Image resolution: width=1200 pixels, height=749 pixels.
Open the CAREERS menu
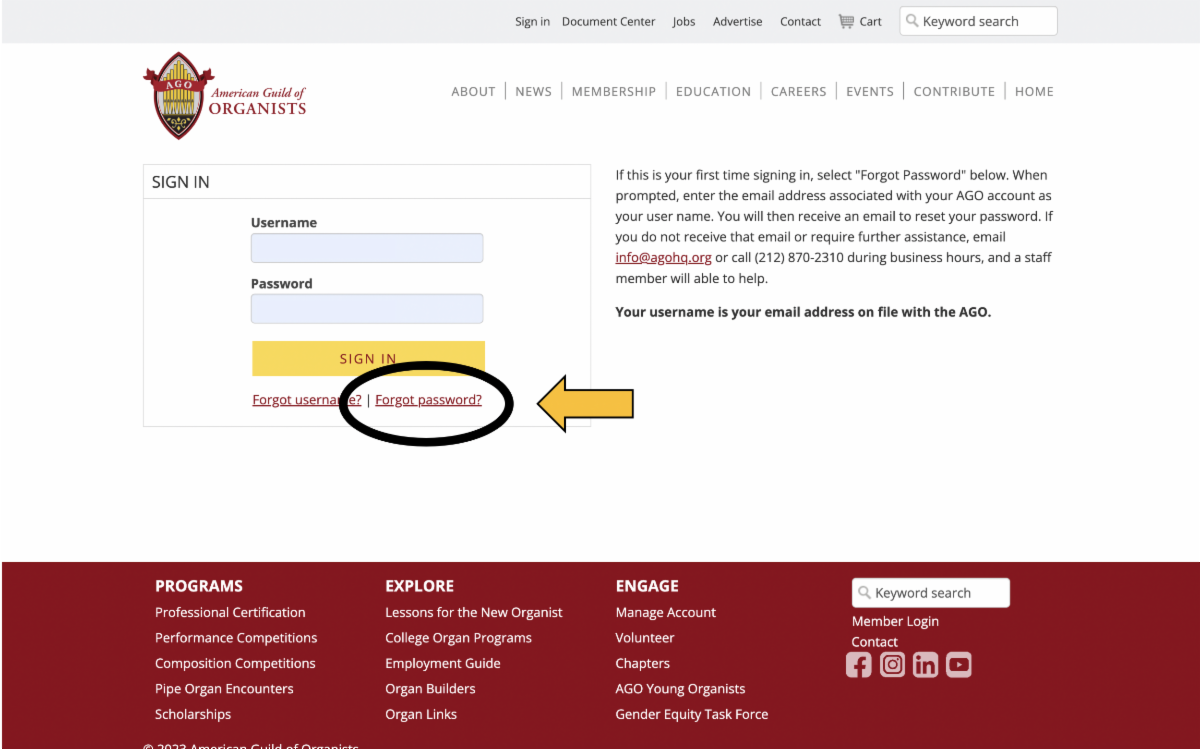coord(798,91)
